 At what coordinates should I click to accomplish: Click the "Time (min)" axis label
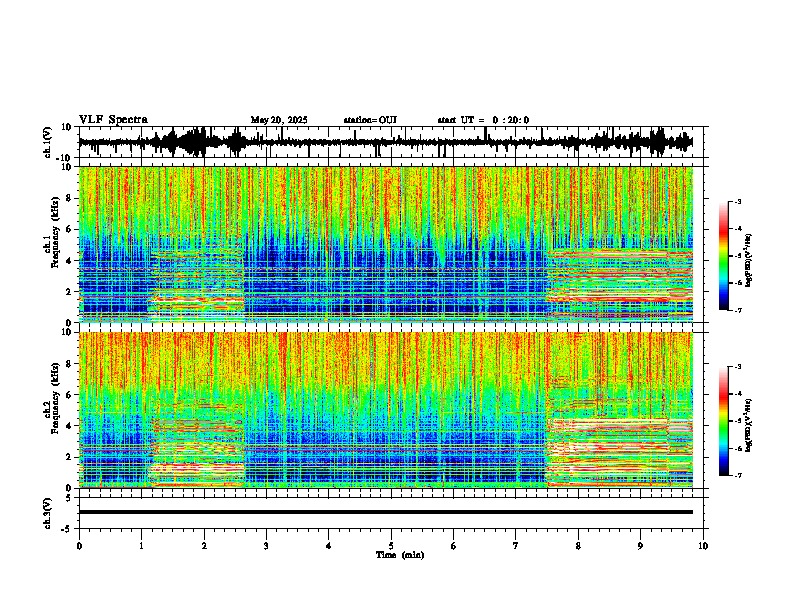point(400,555)
